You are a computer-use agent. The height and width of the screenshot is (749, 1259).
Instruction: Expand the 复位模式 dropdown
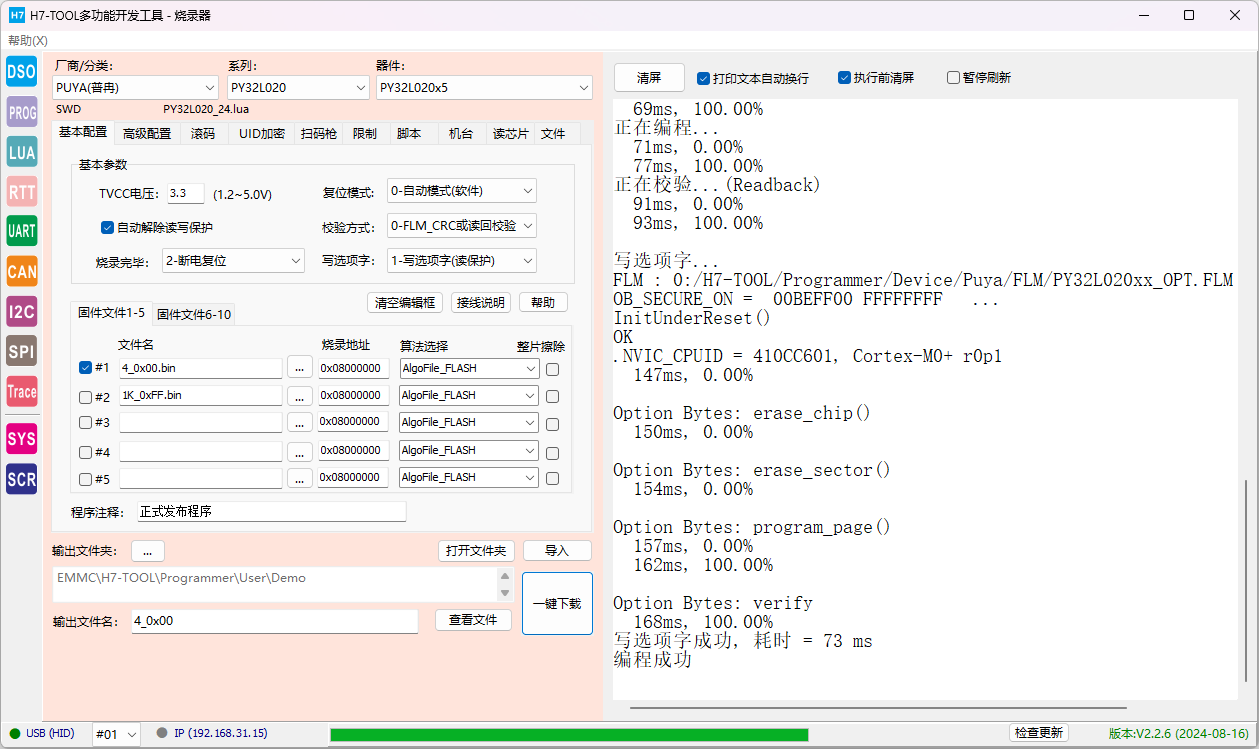tap(462, 190)
